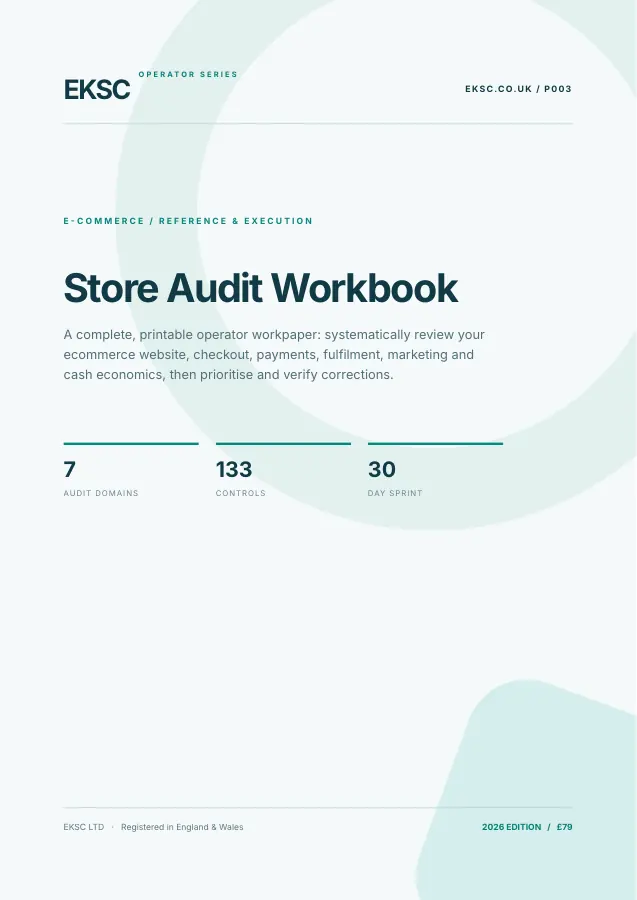This screenshot has height=900, width=637.
Task: Click the 133 statistic
Action: tap(234, 469)
